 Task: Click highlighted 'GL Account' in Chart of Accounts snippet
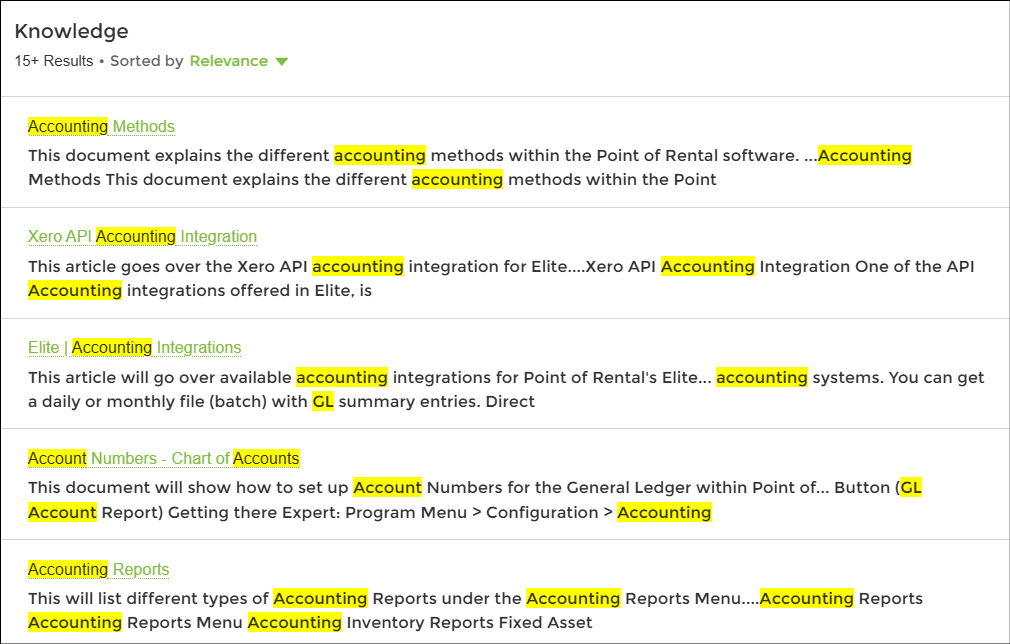62,512
